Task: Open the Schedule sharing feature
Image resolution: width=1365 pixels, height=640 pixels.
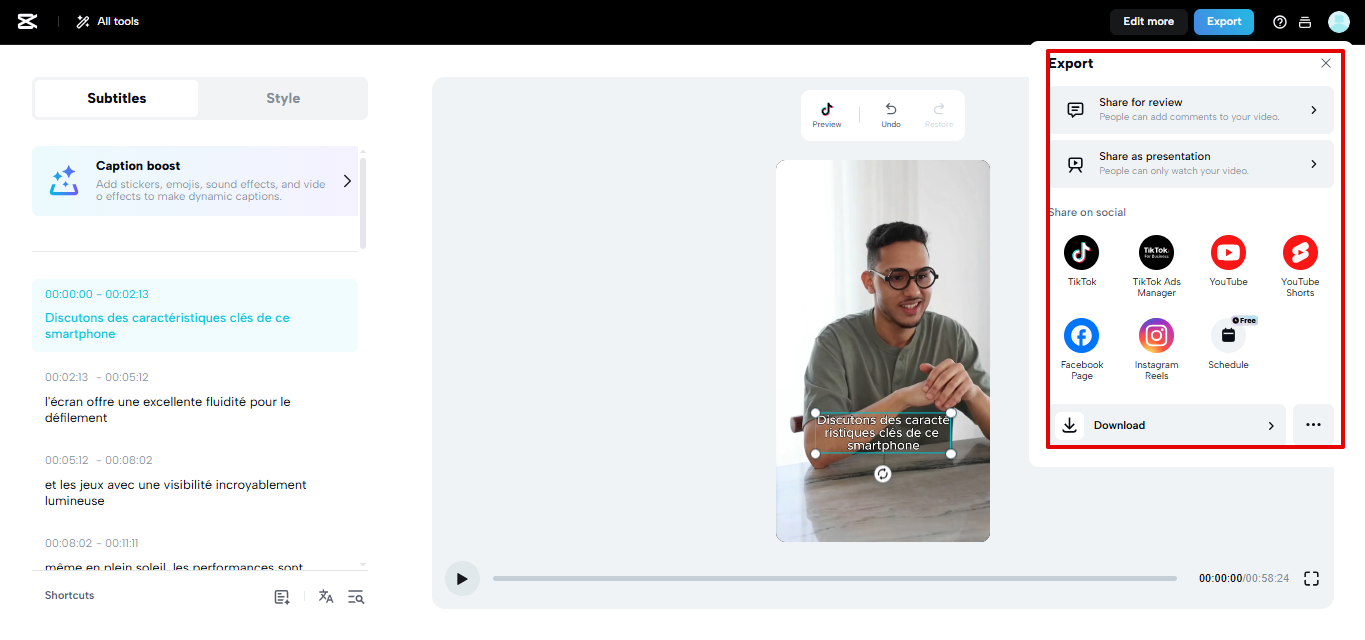Action: [x=1228, y=335]
